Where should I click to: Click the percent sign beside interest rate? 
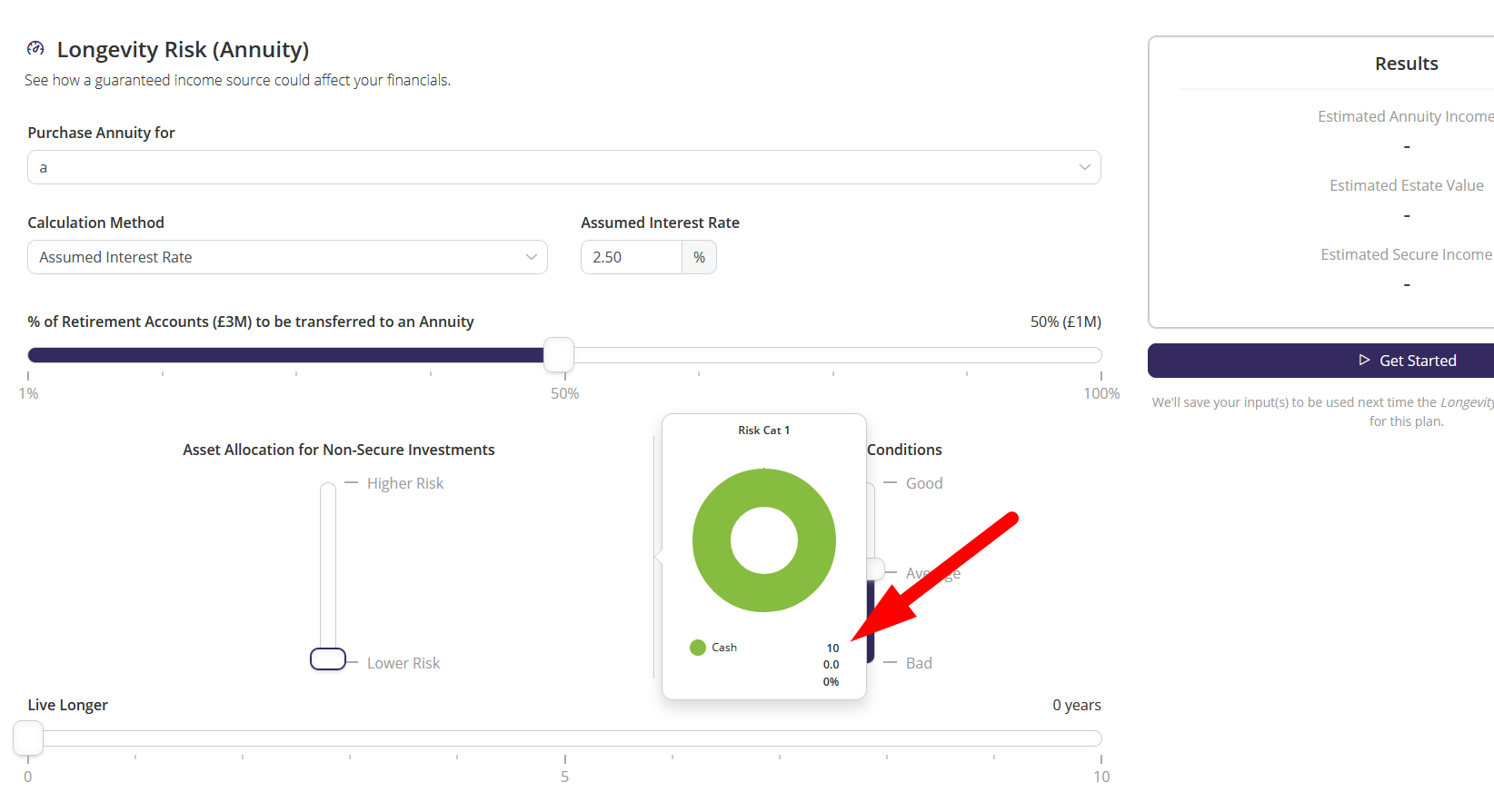699,257
